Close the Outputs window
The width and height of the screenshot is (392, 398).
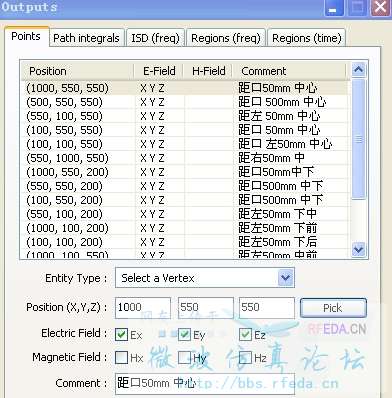(x=380, y=7)
